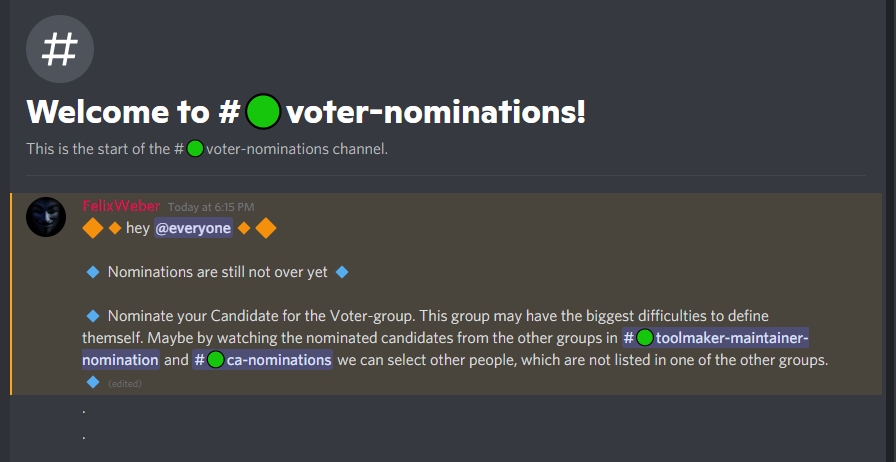Open FelixWeber's profile from the username
This screenshot has width=896, height=462.
(x=121, y=206)
